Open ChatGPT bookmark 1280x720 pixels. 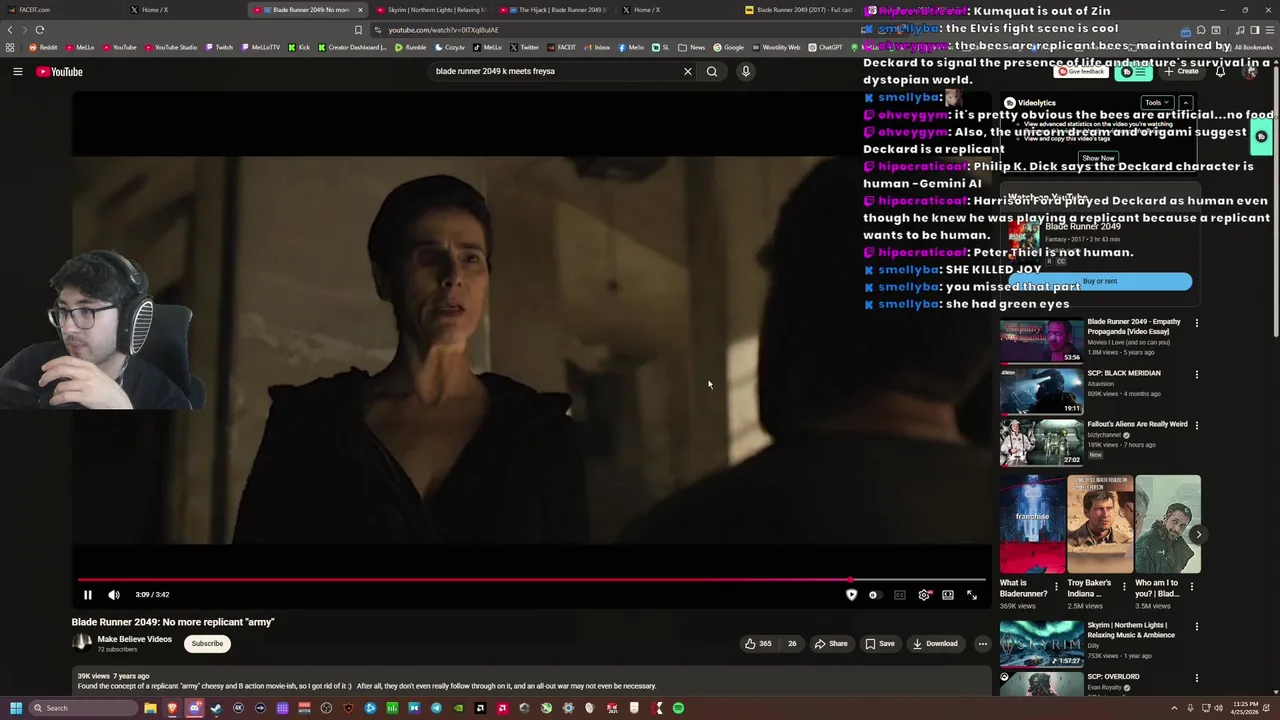(x=826, y=47)
